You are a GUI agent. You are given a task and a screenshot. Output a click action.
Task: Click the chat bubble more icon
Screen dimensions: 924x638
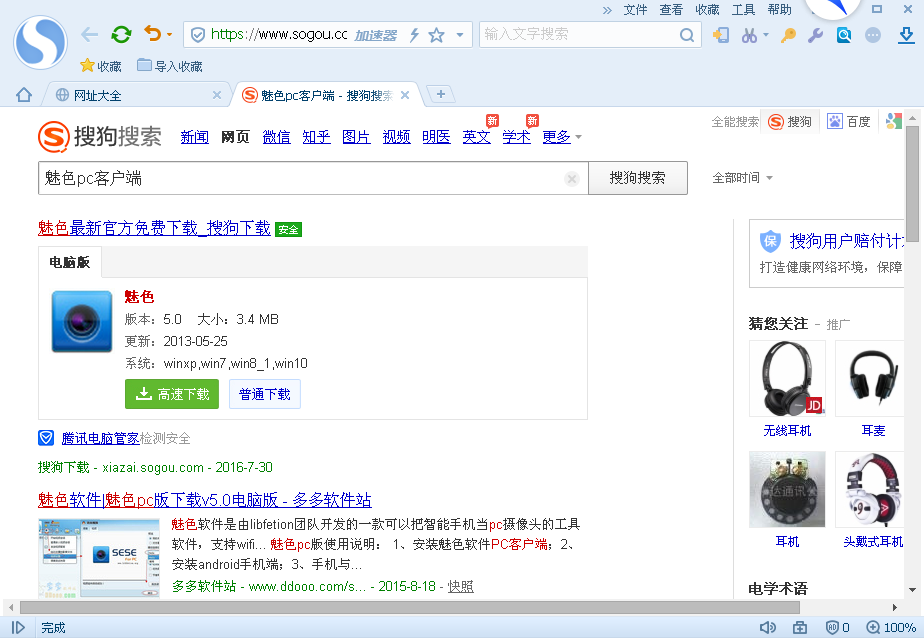[873, 35]
